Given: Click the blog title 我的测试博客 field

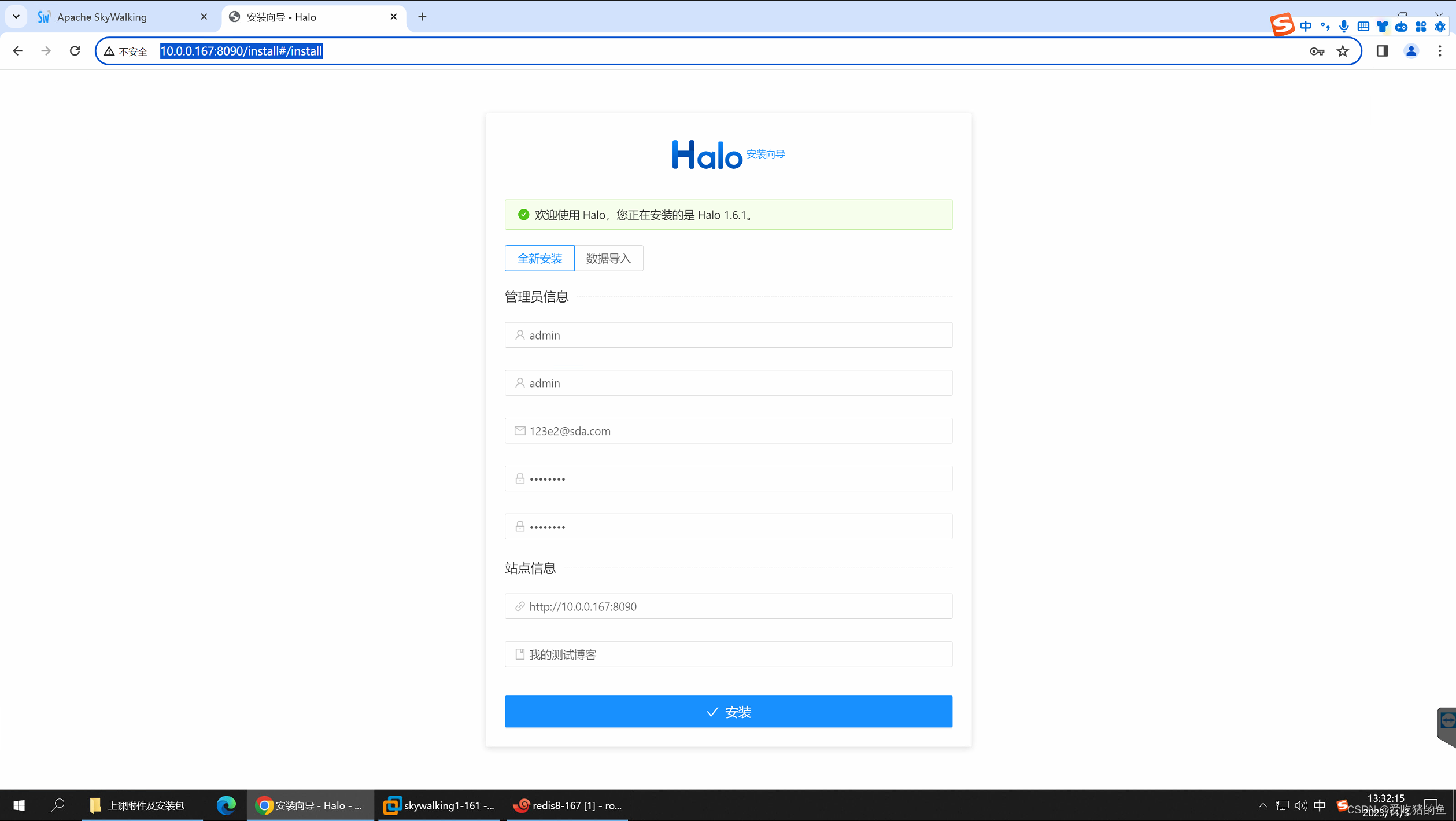Looking at the screenshot, I should tap(728, 654).
